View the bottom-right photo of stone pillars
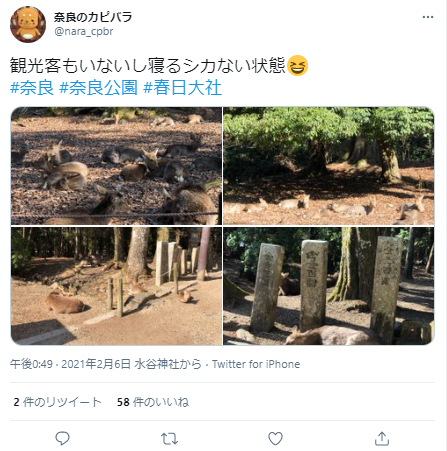 [x=329, y=286]
